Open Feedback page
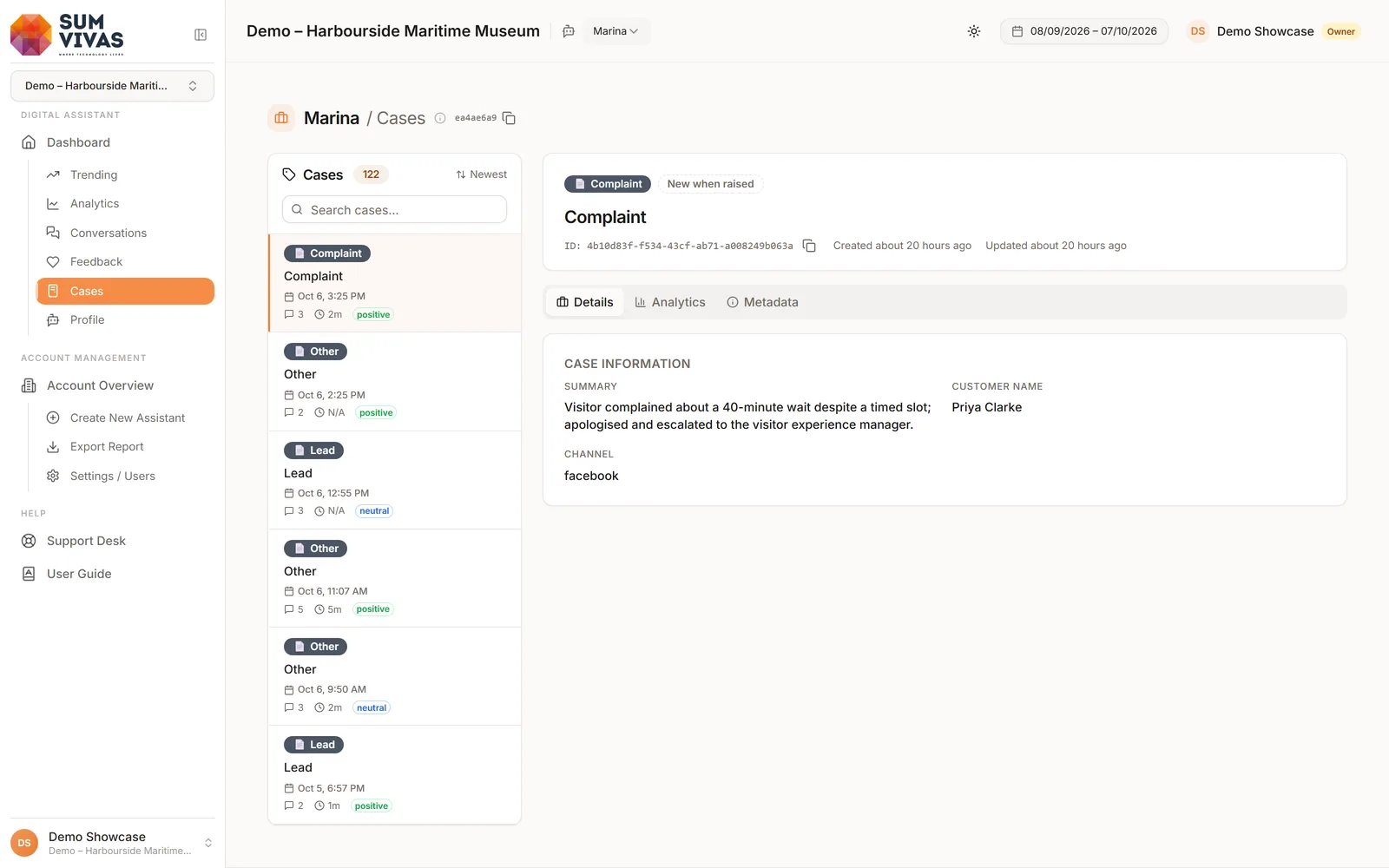Screen dimensions: 1389x868 (125, 262)
